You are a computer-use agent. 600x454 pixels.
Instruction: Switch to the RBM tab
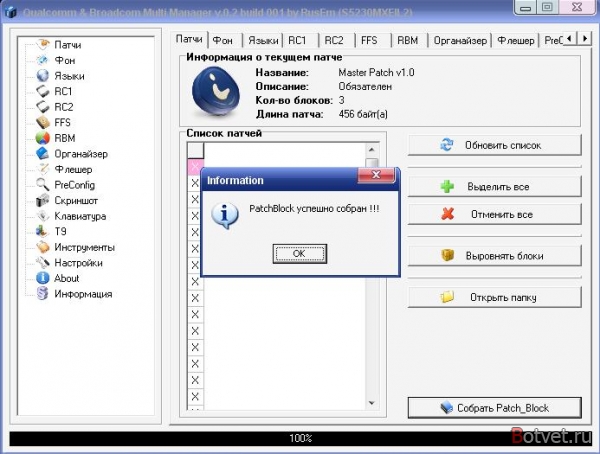(408, 40)
